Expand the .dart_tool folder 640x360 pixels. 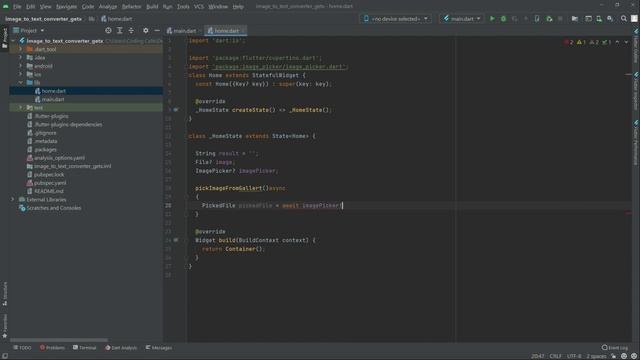(20, 49)
